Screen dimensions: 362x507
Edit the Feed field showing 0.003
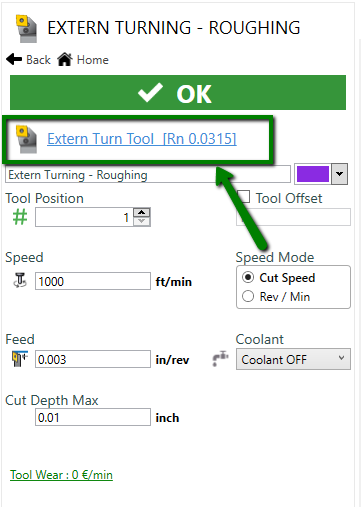[93, 359]
